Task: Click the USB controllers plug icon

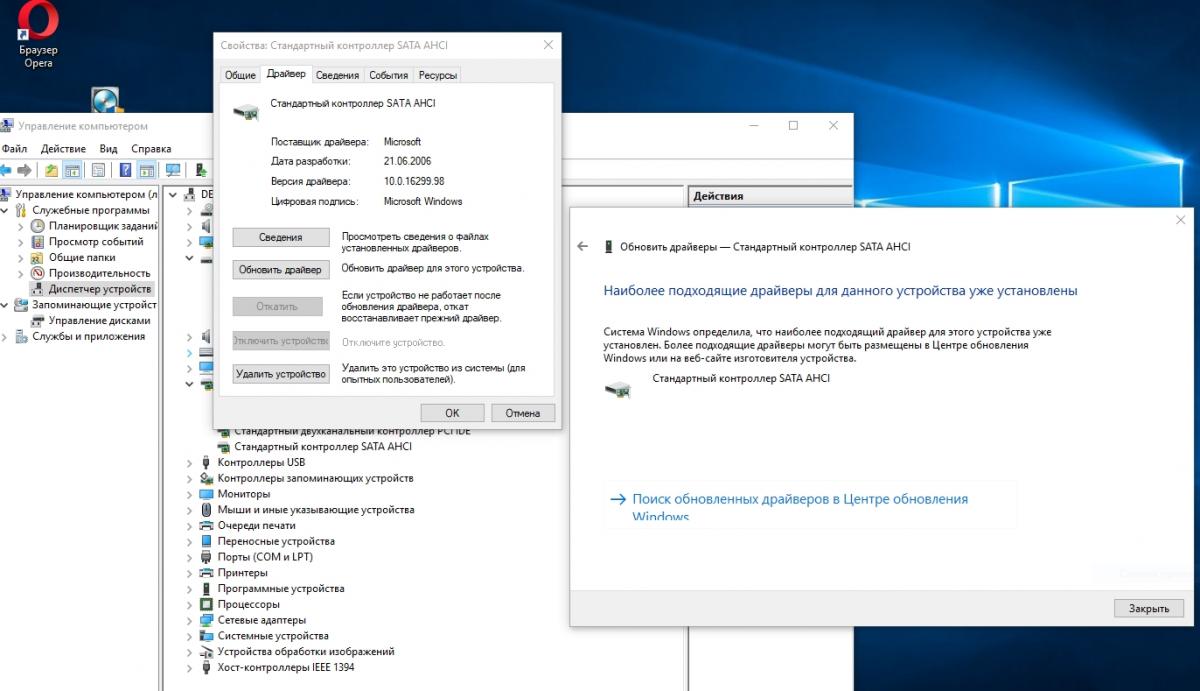Action: [x=207, y=462]
